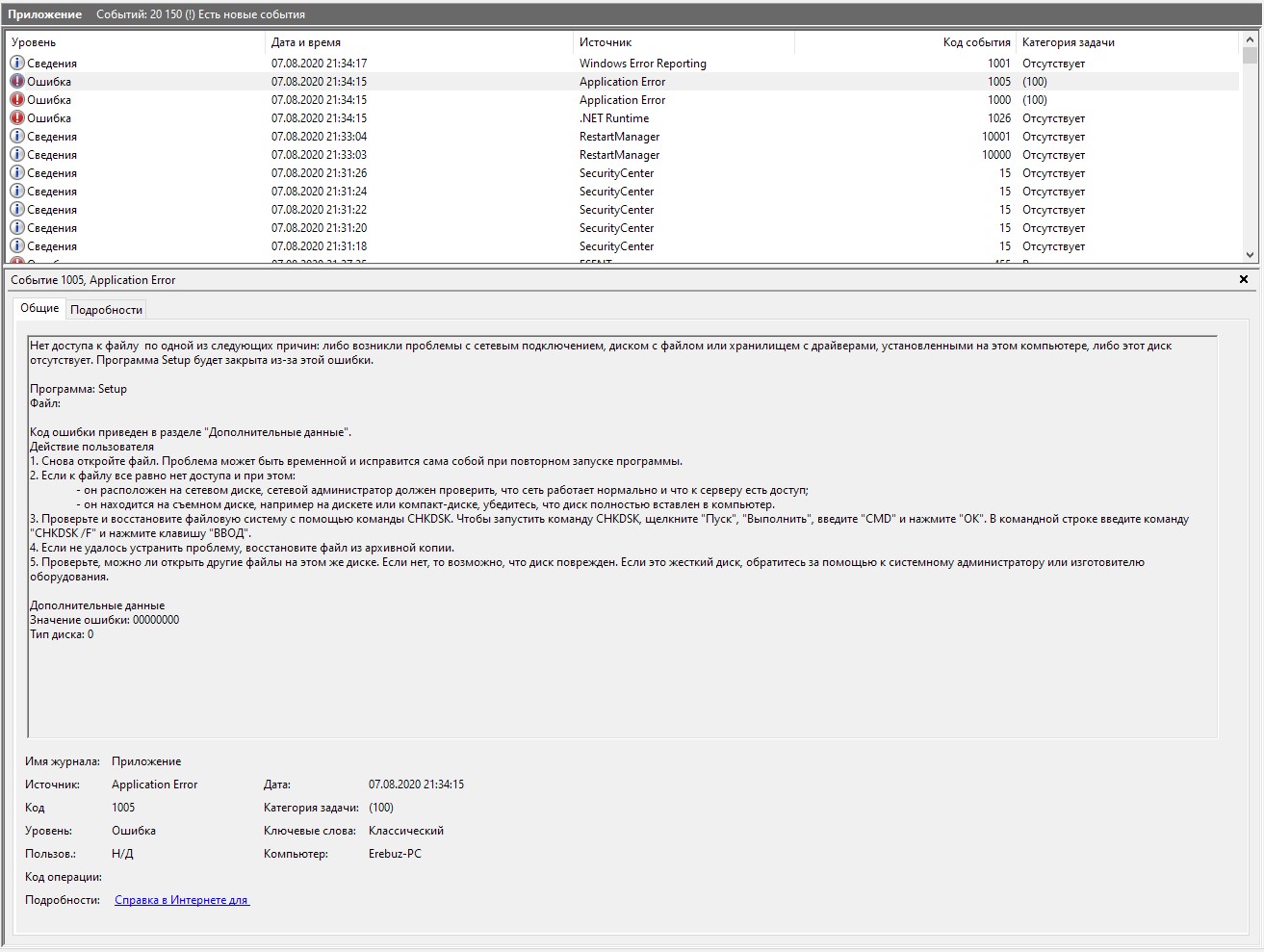Click Классический keywords value
Image resolution: width=1264 pixels, height=952 pixels.
coord(406,831)
